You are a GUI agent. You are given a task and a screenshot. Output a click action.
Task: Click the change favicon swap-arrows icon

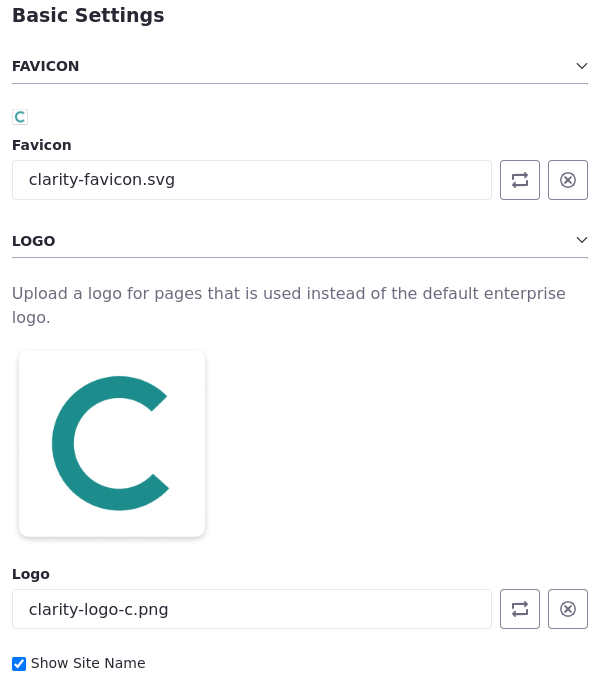(520, 180)
